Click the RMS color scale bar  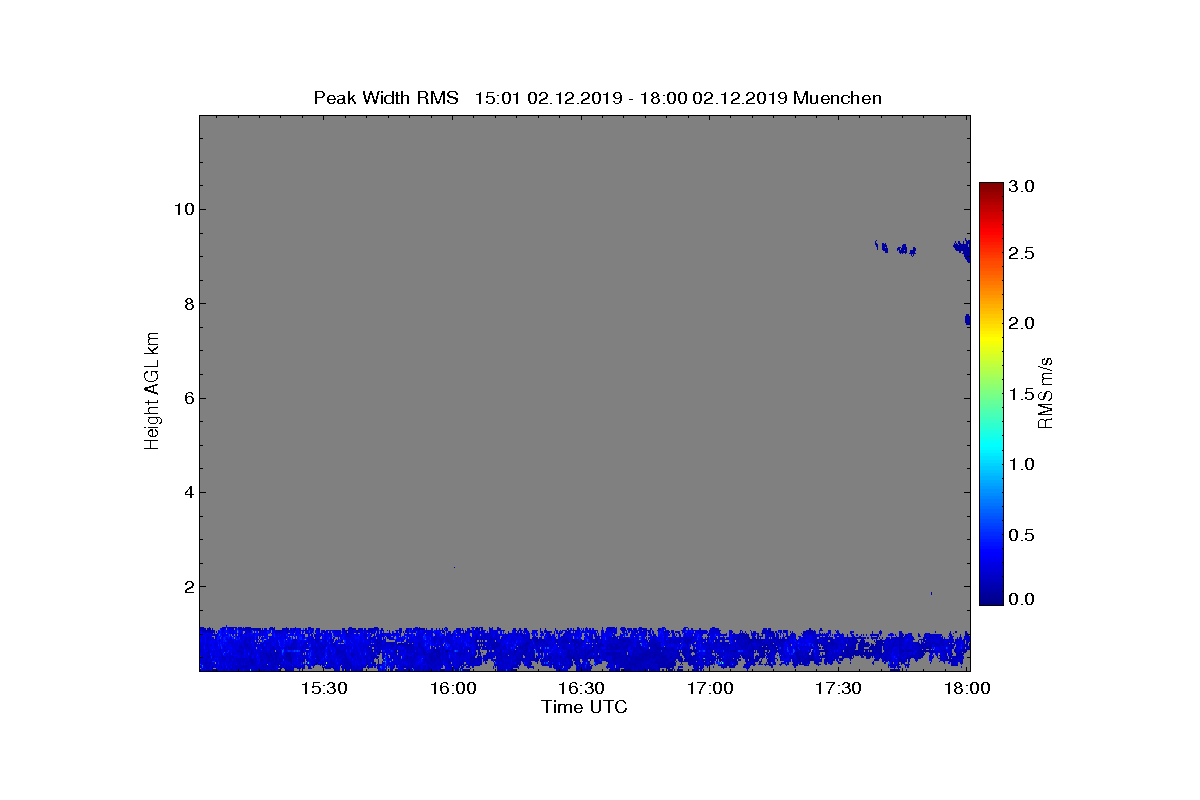click(x=991, y=393)
